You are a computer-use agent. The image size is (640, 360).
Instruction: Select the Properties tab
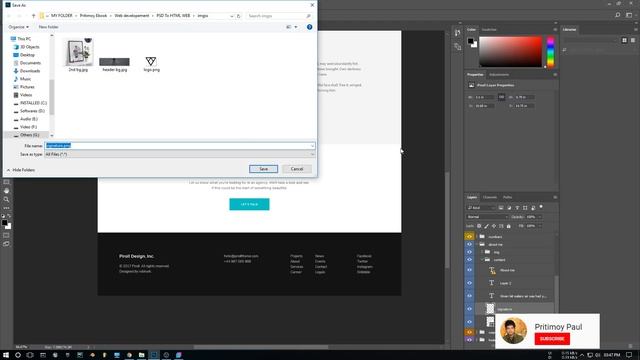475,75
